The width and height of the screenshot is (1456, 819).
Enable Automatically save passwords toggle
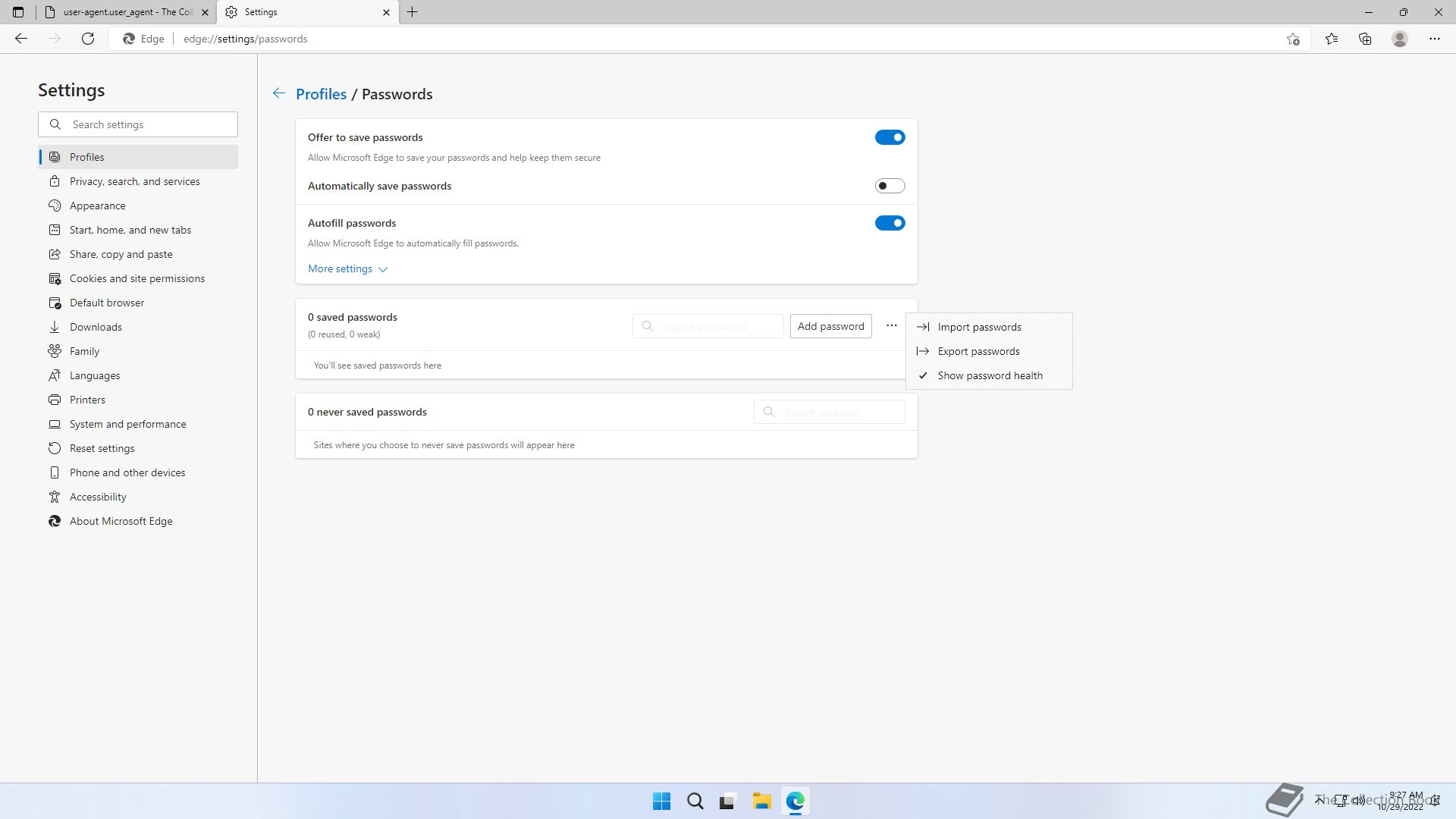pos(890,186)
